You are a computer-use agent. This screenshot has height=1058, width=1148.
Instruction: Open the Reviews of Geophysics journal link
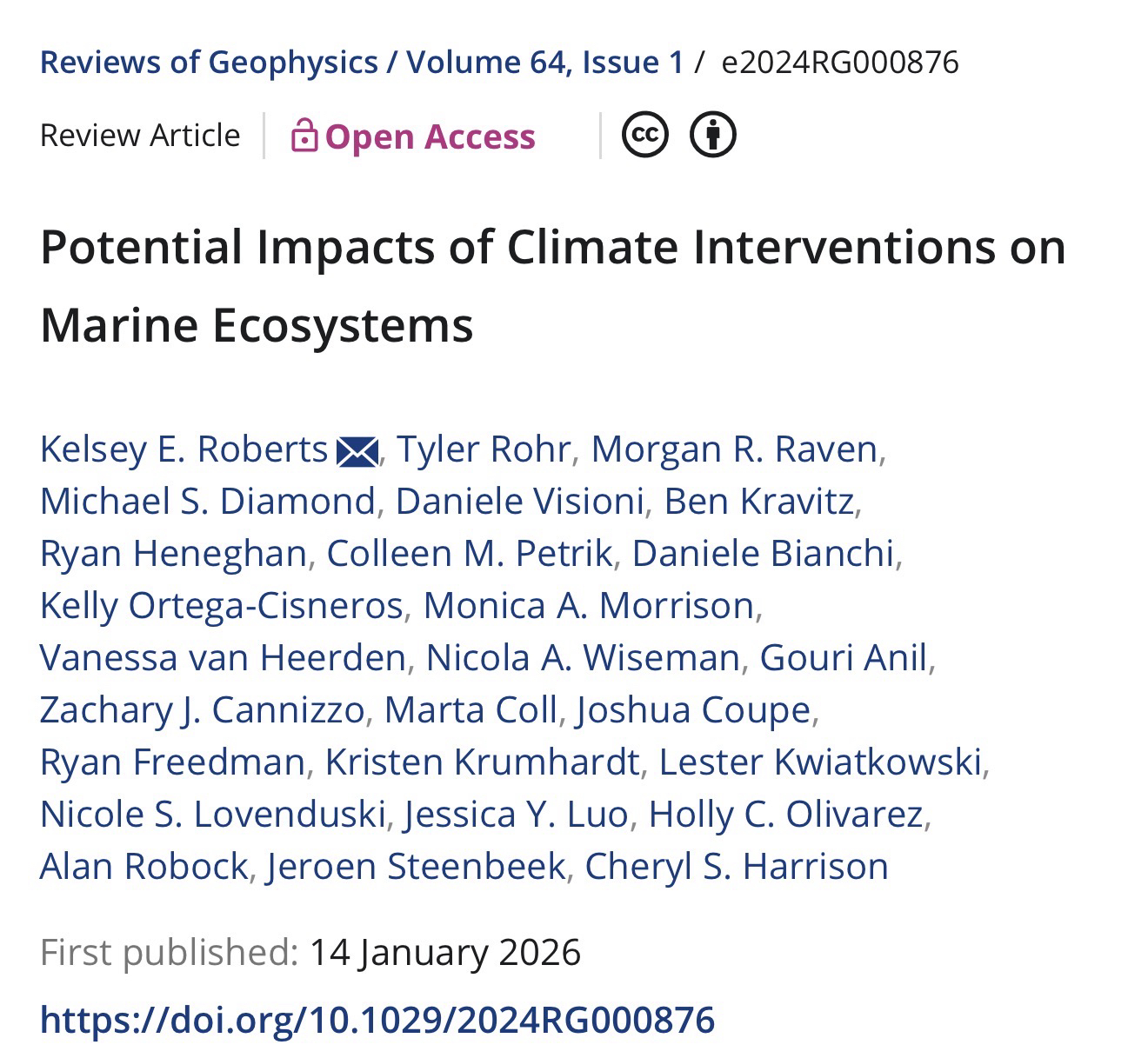click(x=209, y=63)
